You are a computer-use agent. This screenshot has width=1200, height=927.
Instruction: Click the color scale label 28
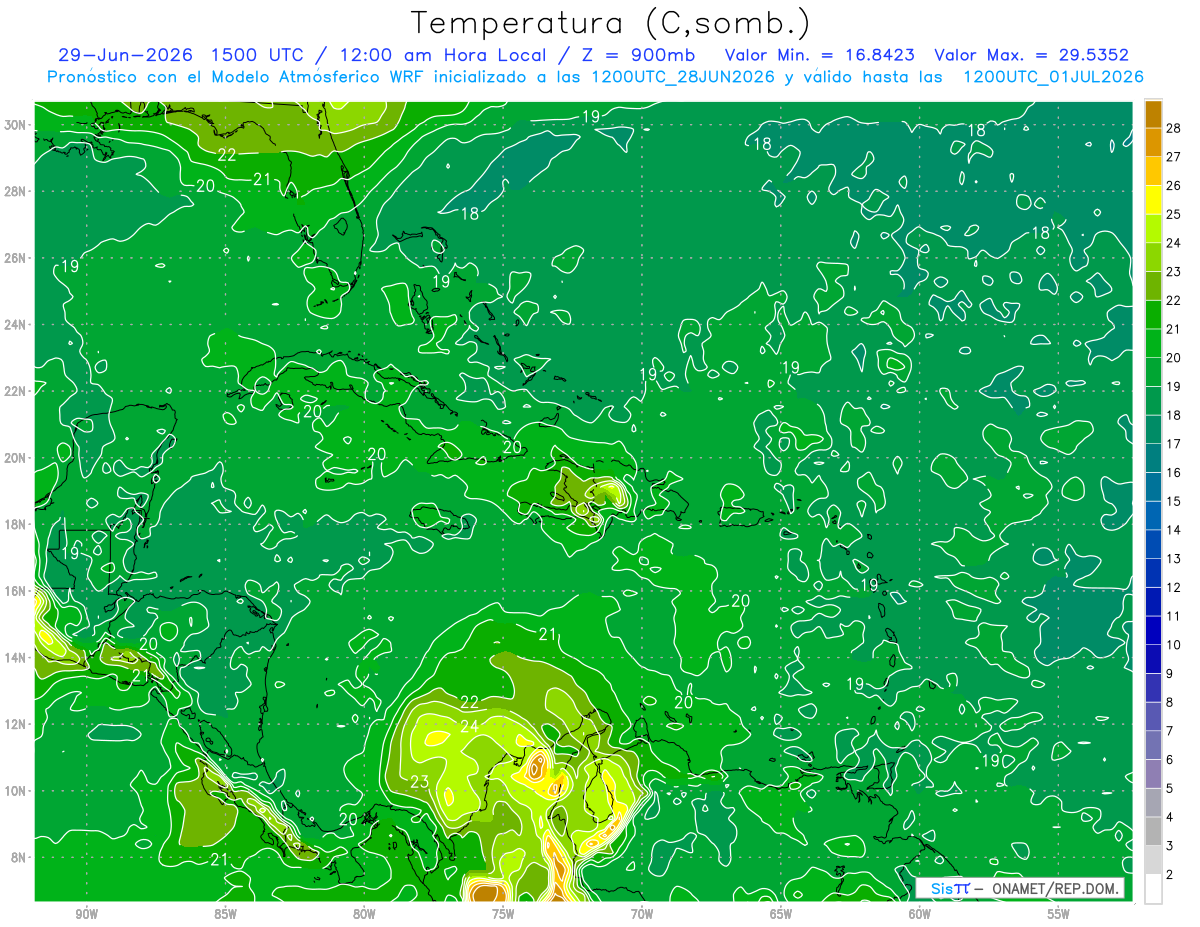point(1174,127)
